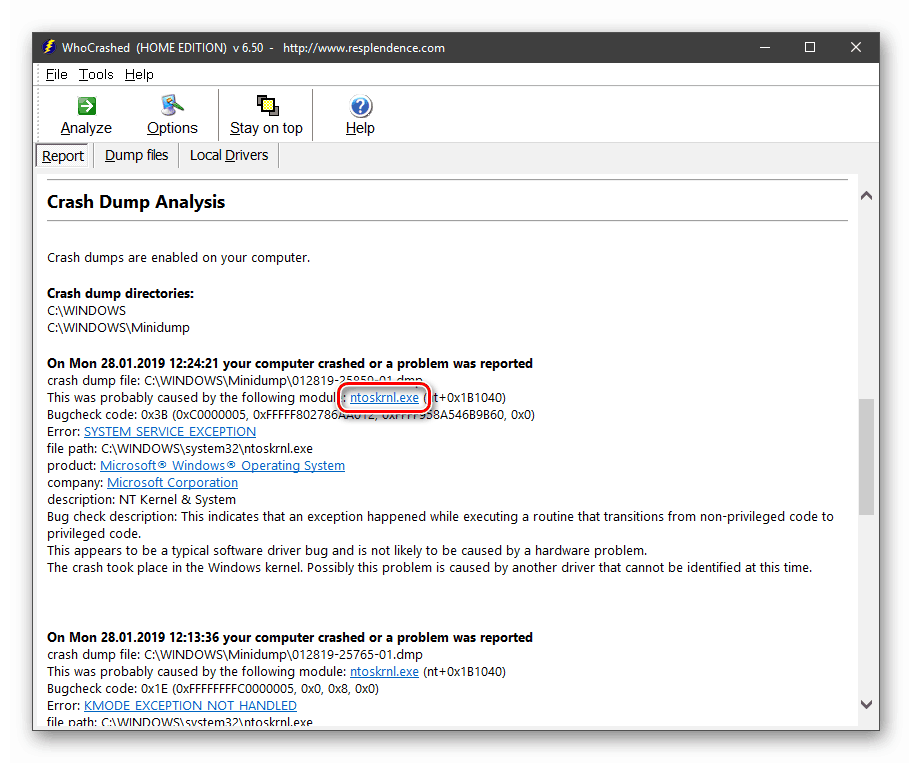Click the 12:13:36 crash heading
This screenshot has height=763, width=912.
290,637
